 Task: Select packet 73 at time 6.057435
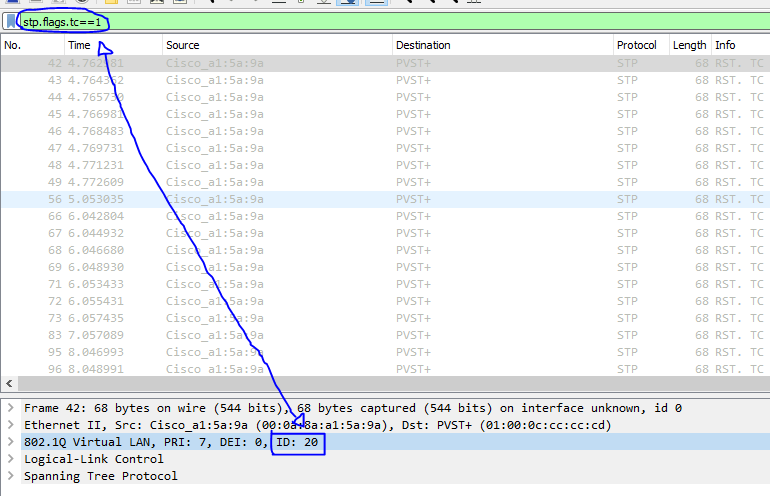pyautogui.click(x=385, y=318)
